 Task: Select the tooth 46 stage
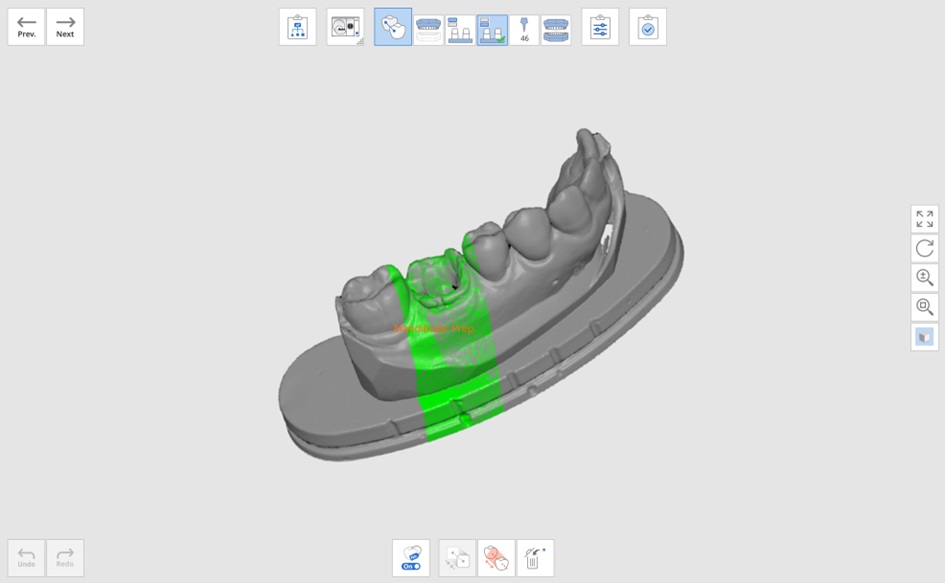point(524,30)
